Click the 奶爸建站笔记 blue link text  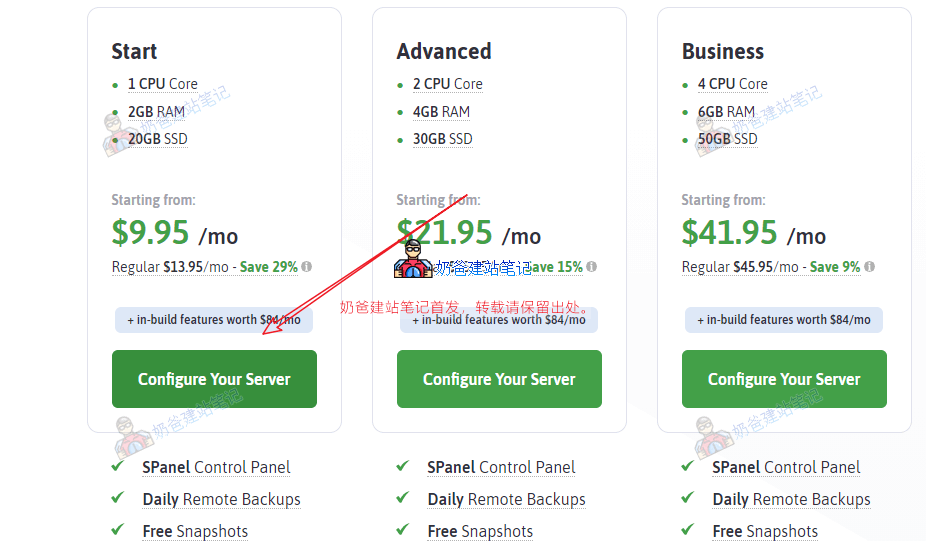click(483, 268)
